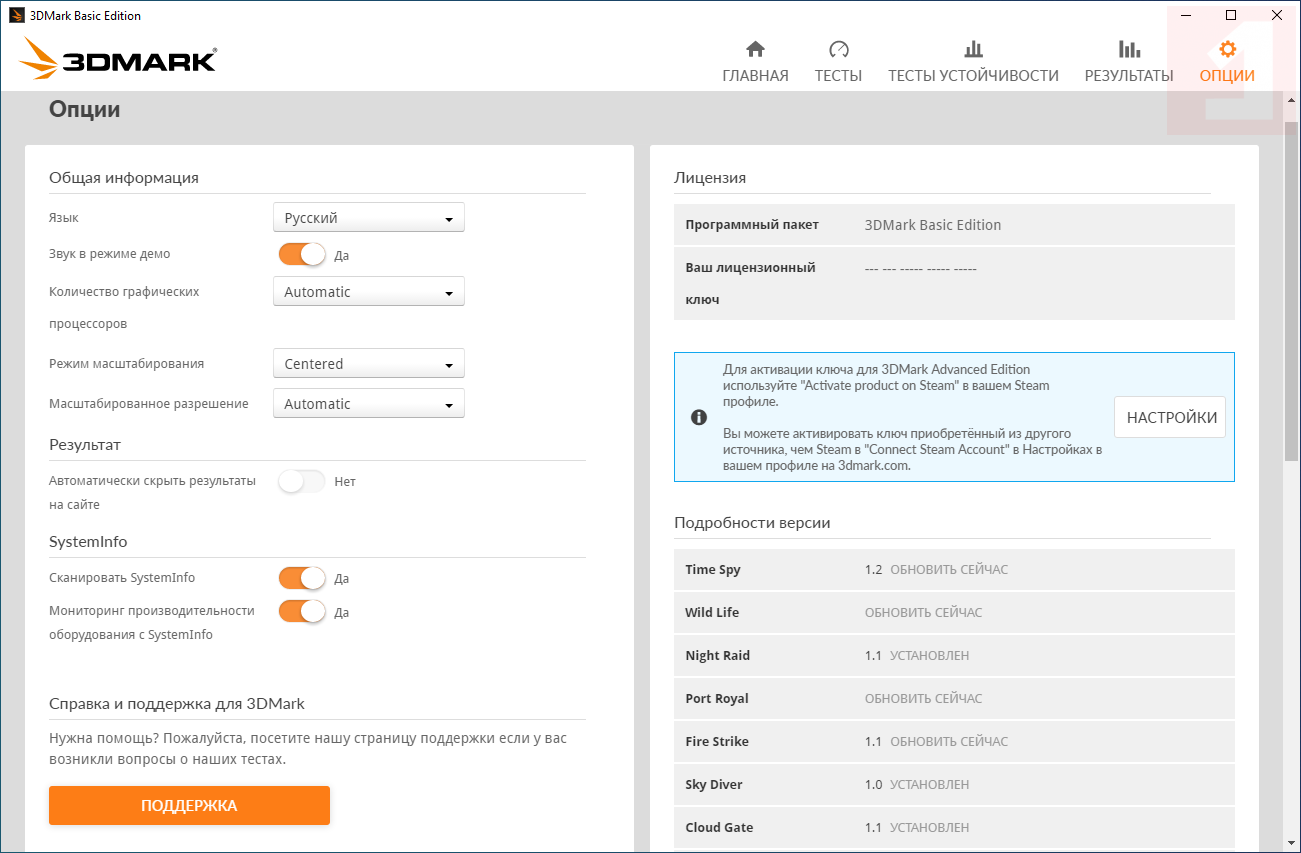This screenshot has height=853, width=1301.
Task: Click the results chart icon
Action: (1129, 49)
